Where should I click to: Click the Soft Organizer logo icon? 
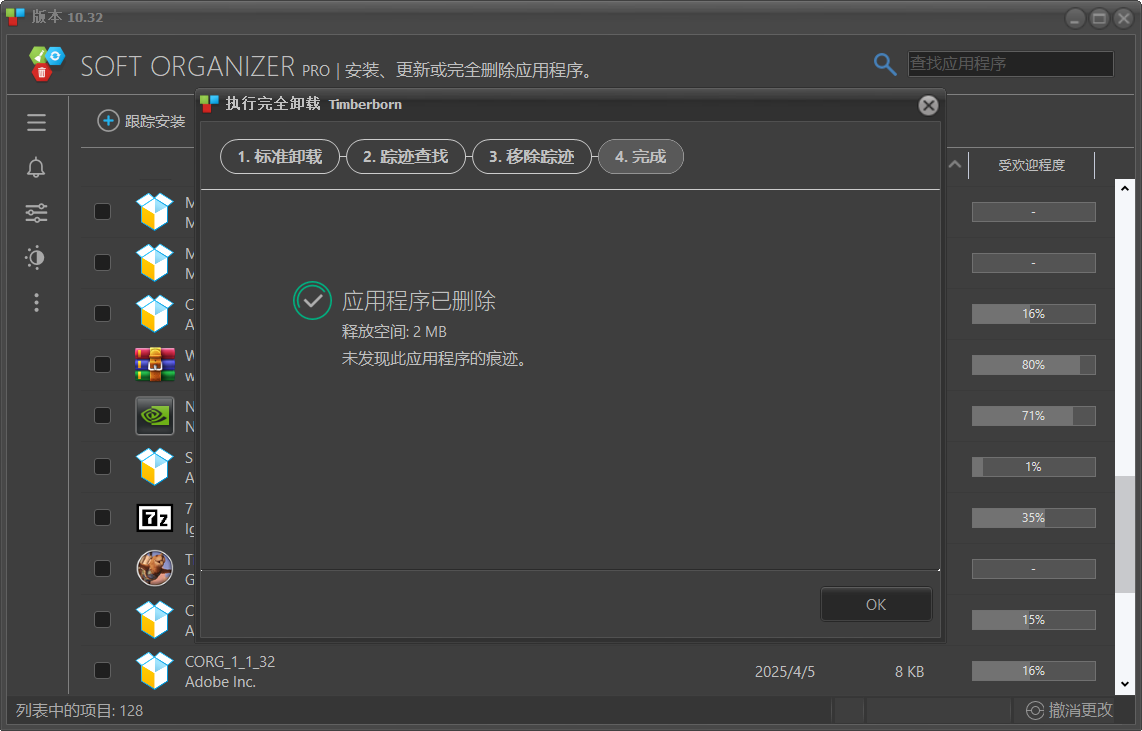[47, 64]
